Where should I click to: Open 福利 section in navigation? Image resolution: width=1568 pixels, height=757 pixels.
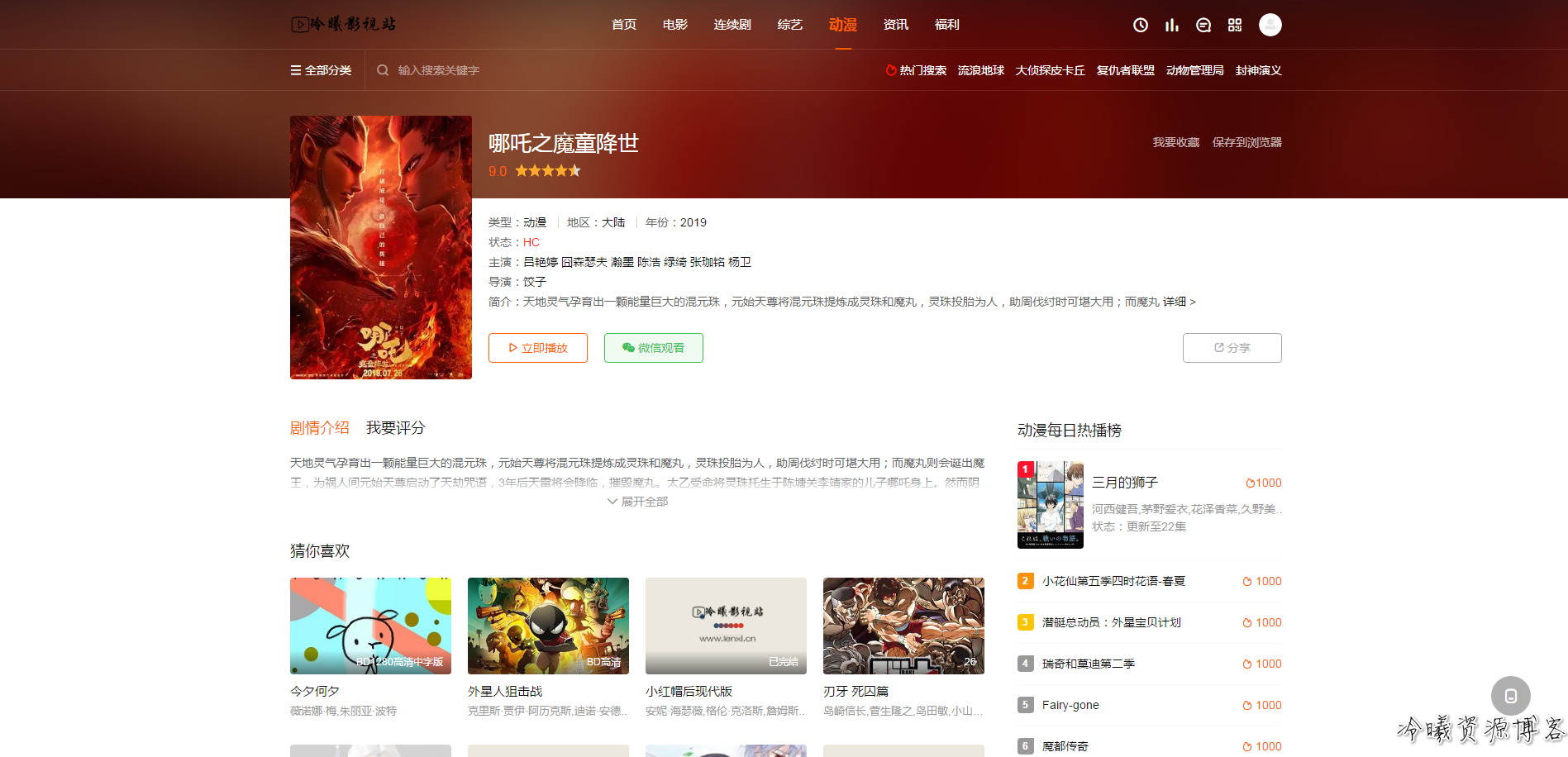(x=947, y=25)
